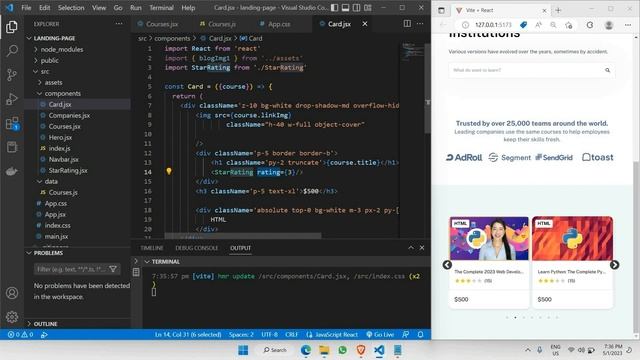
Task: Open Run and Debug view
Action: (x=12, y=99)
